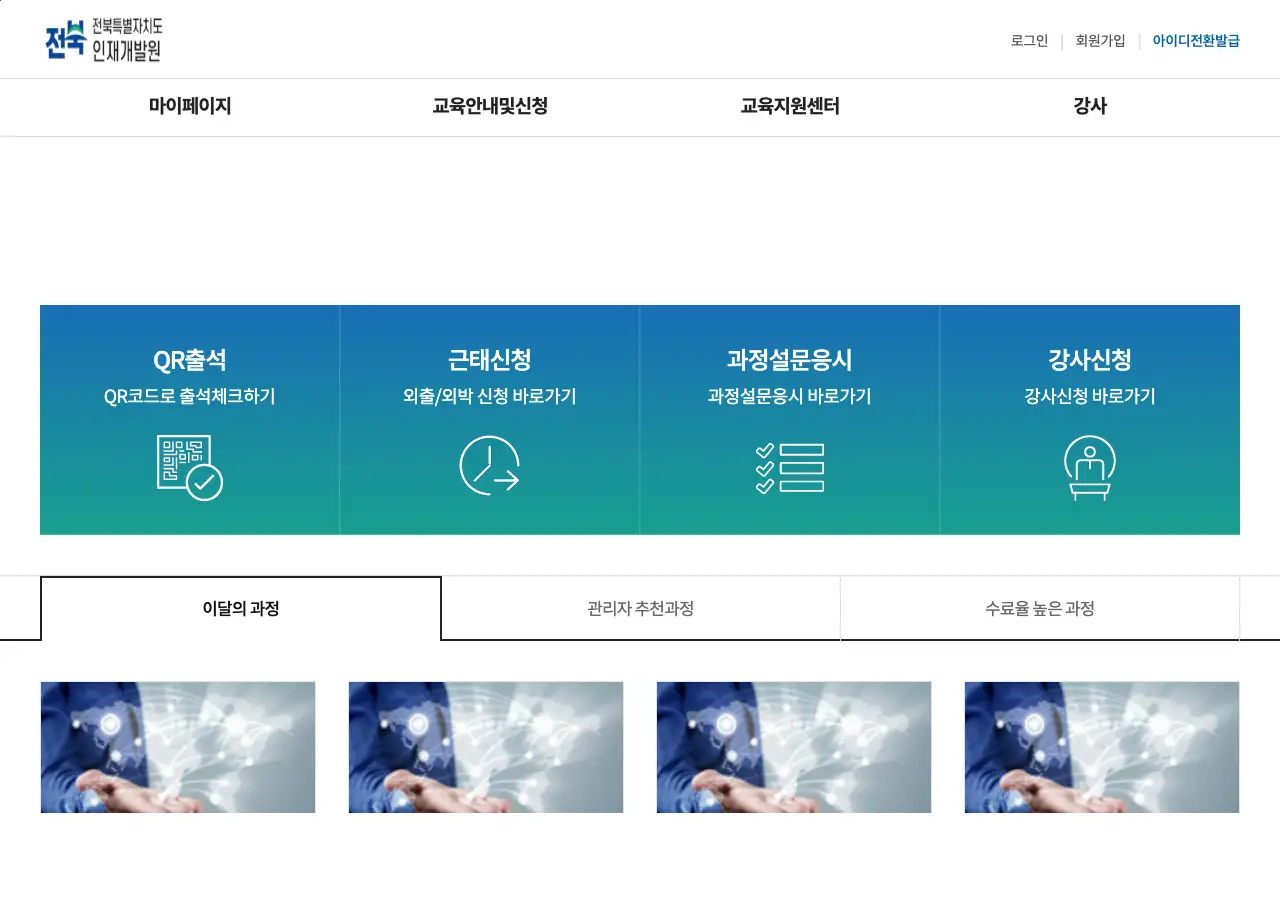Viewport: 1280px width, 900px height.
Task: Open the 교육안내및신청 menu
Action: click(490, 106)
